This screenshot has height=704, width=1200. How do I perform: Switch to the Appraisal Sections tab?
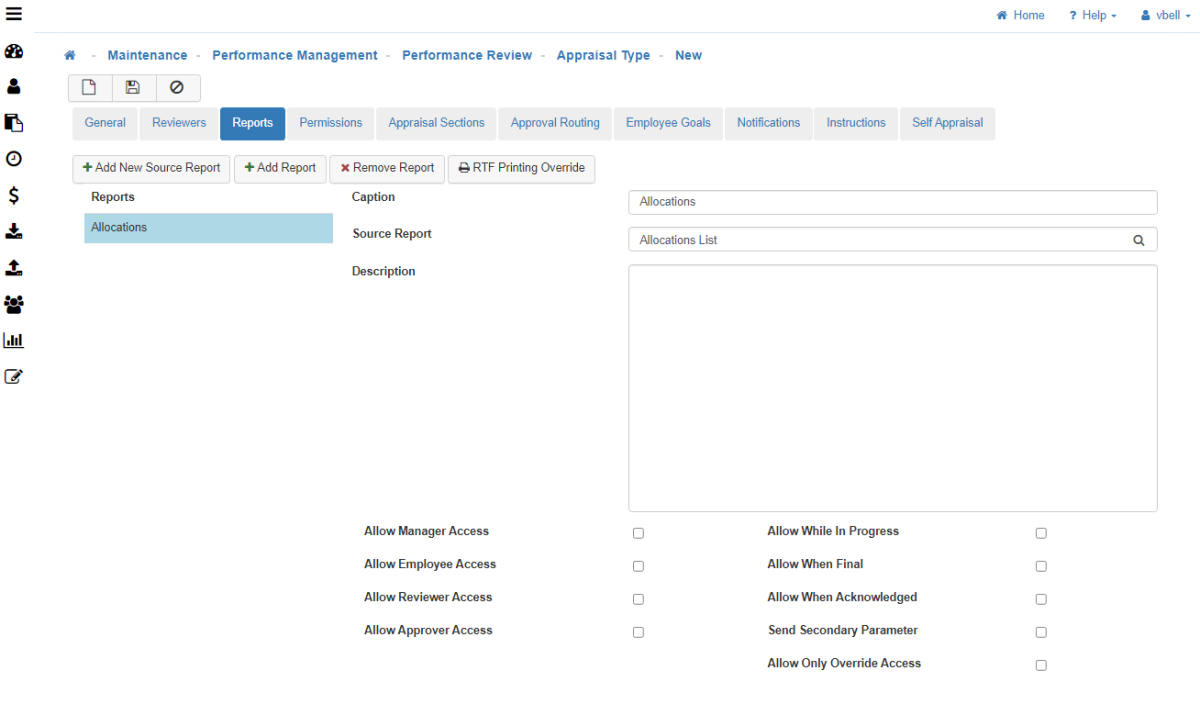[436, 123]
